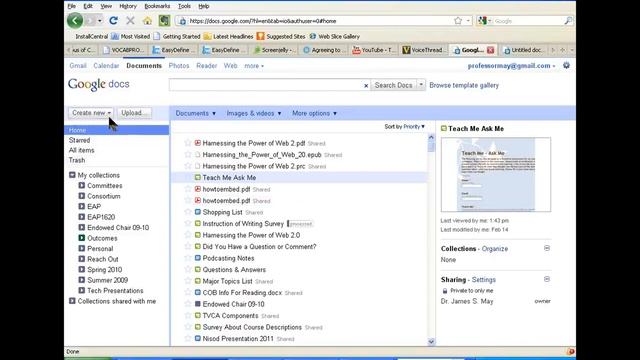Select Trash in left sidebar
Image resolution: width=640 pixels, height=360 pixels.
pyautogui.click(x=77, y=160)
